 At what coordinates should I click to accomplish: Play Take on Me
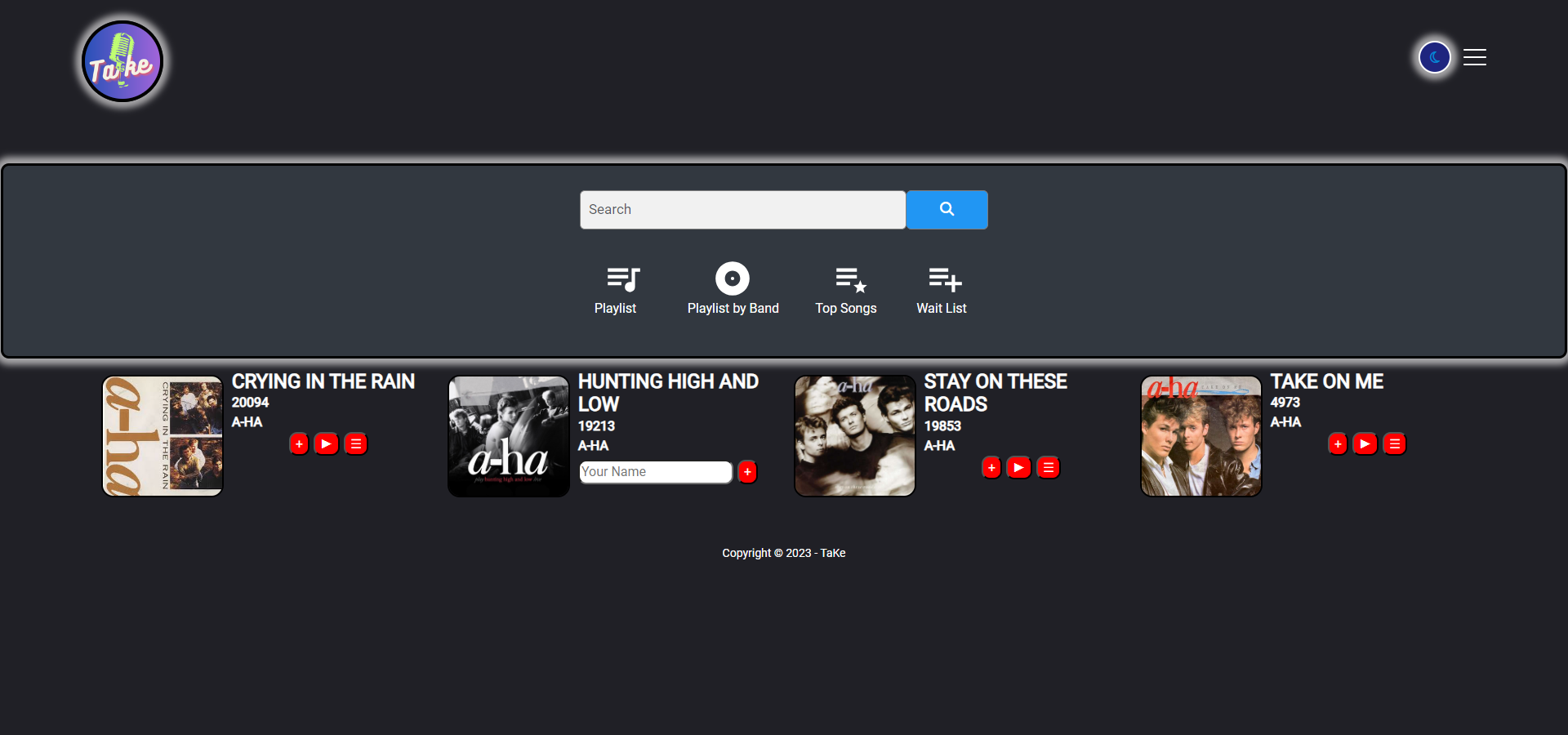[x=1365, y=444]
